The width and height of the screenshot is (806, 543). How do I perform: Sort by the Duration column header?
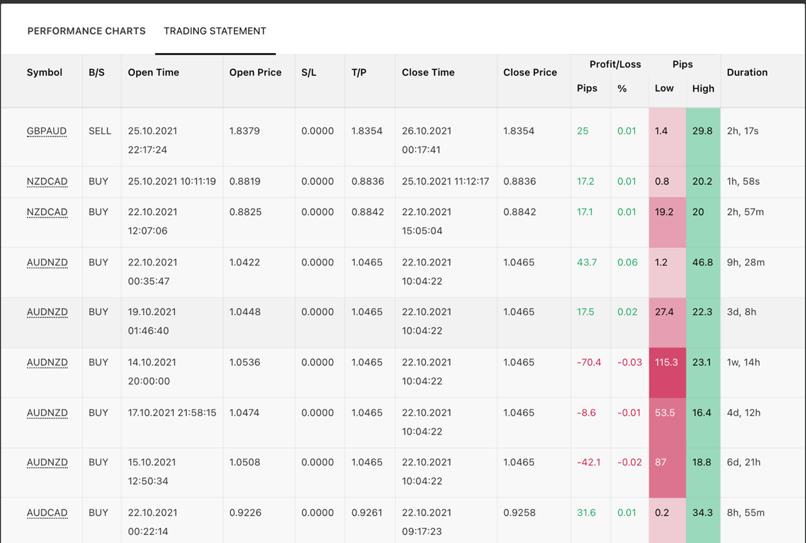[x=747, y=73]
